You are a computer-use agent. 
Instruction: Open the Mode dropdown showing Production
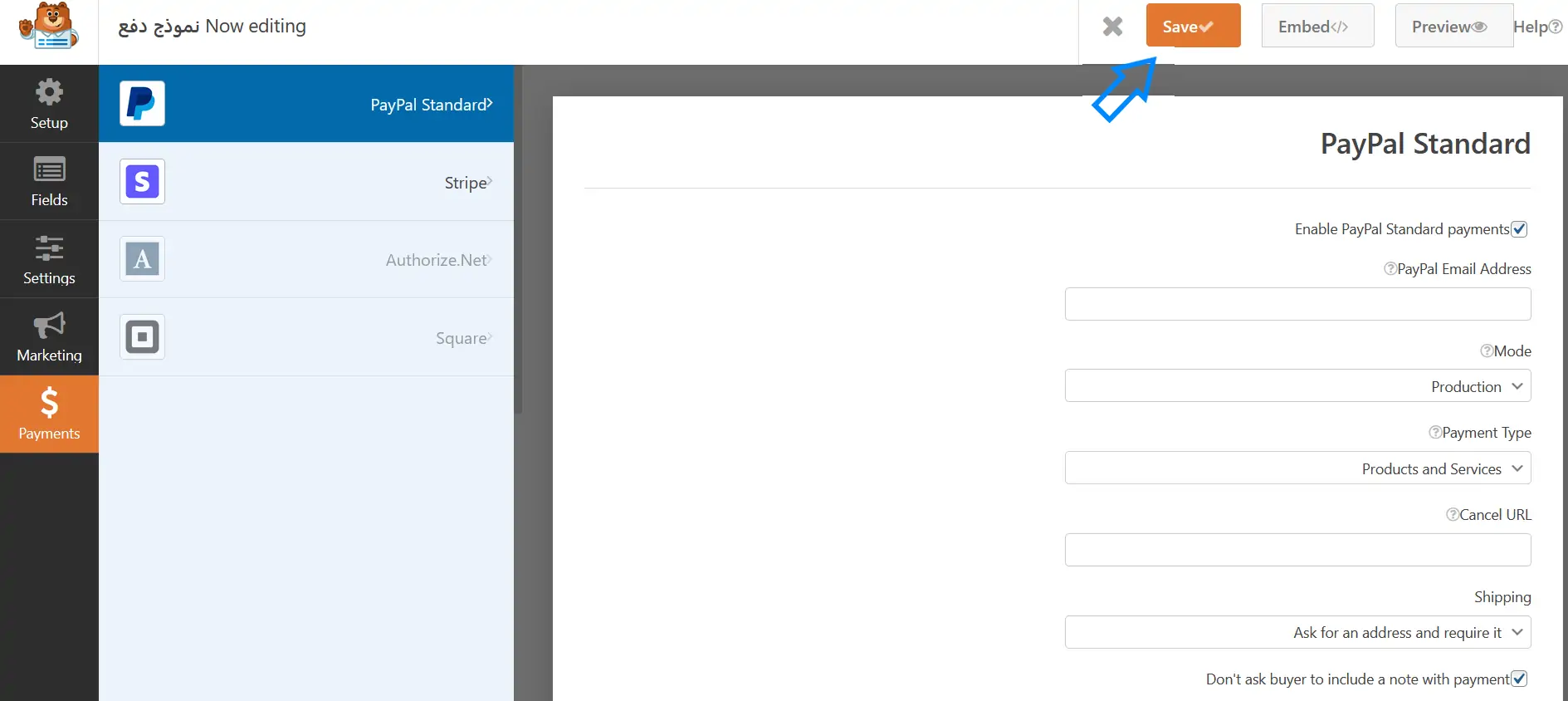pos(1297,386)
